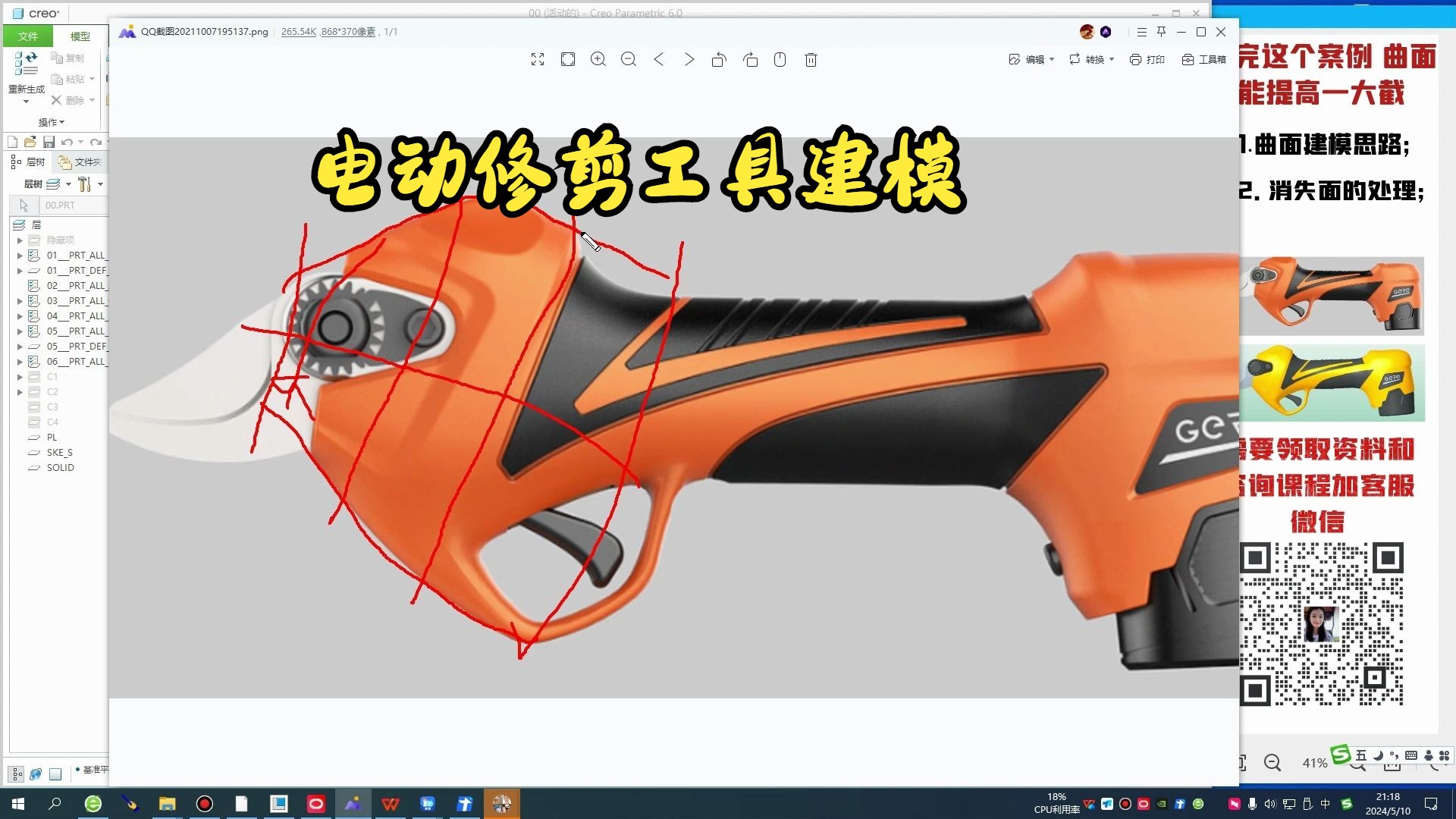Click the 打印 print button
The width and height of the screenshot is (1456, 819).
(x=1147, y=59)
